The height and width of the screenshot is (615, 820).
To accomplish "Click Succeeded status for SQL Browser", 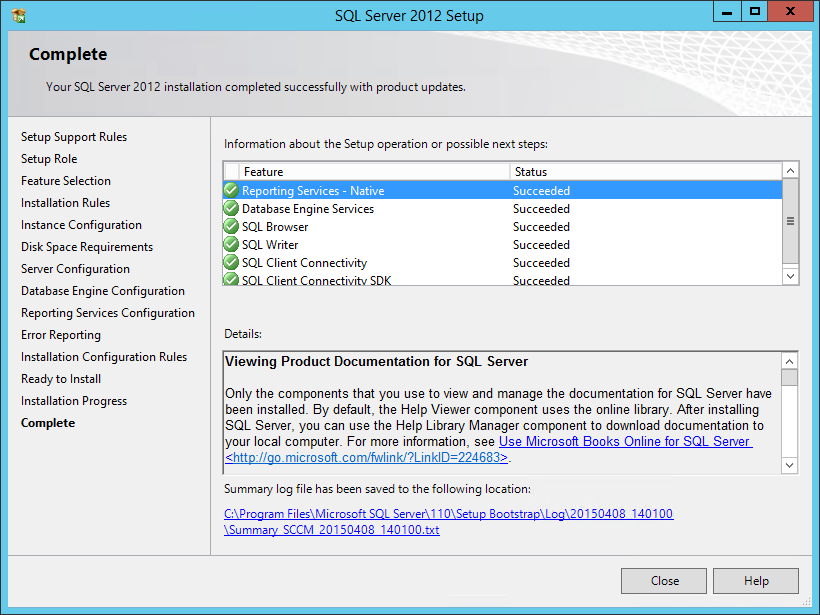I will [x=541, y=226].
